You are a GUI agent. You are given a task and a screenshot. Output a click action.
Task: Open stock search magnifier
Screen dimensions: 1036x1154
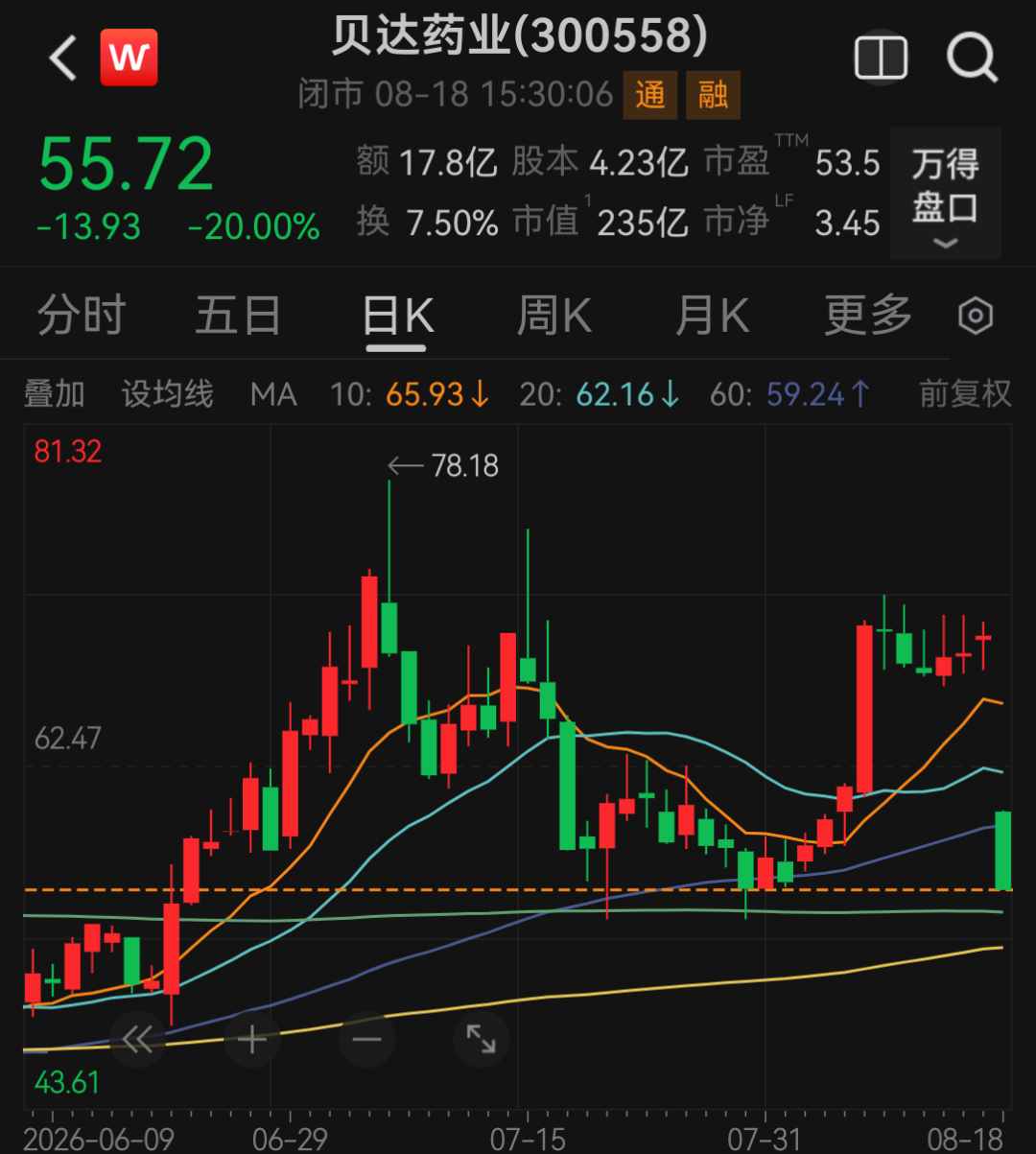[973, 58]
